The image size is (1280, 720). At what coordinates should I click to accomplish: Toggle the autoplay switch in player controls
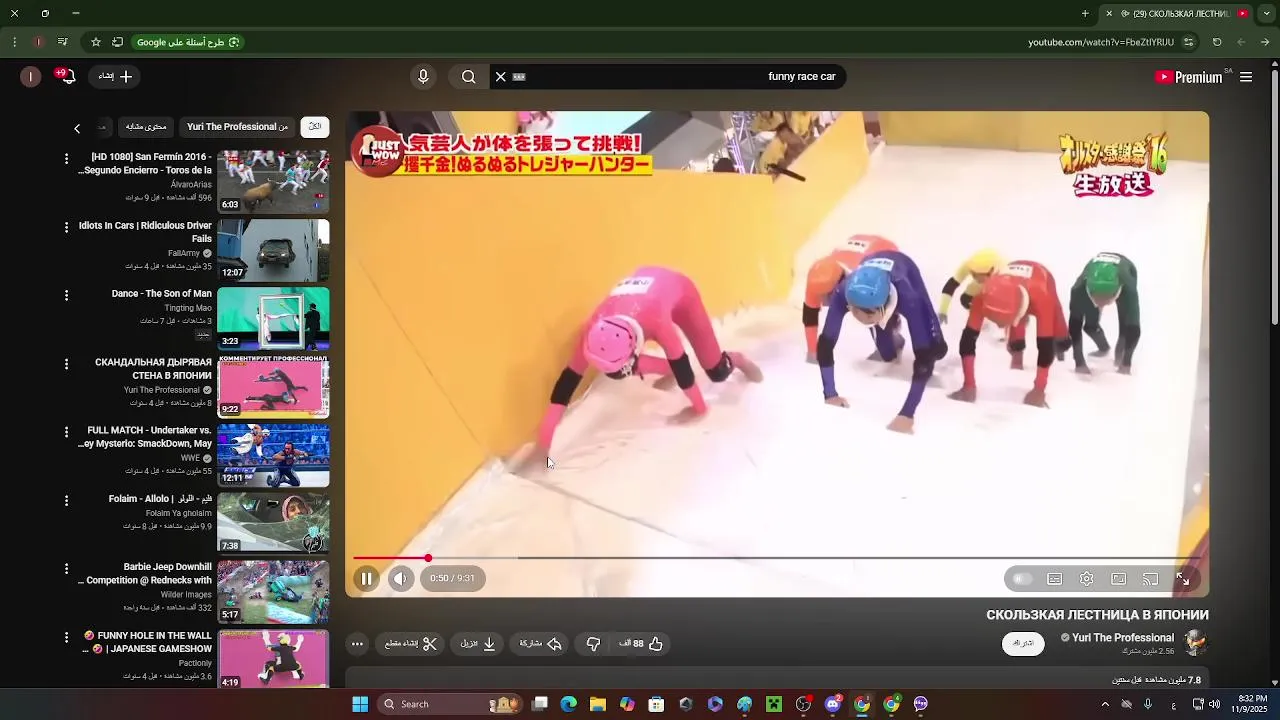click(x=1022, y=579)
